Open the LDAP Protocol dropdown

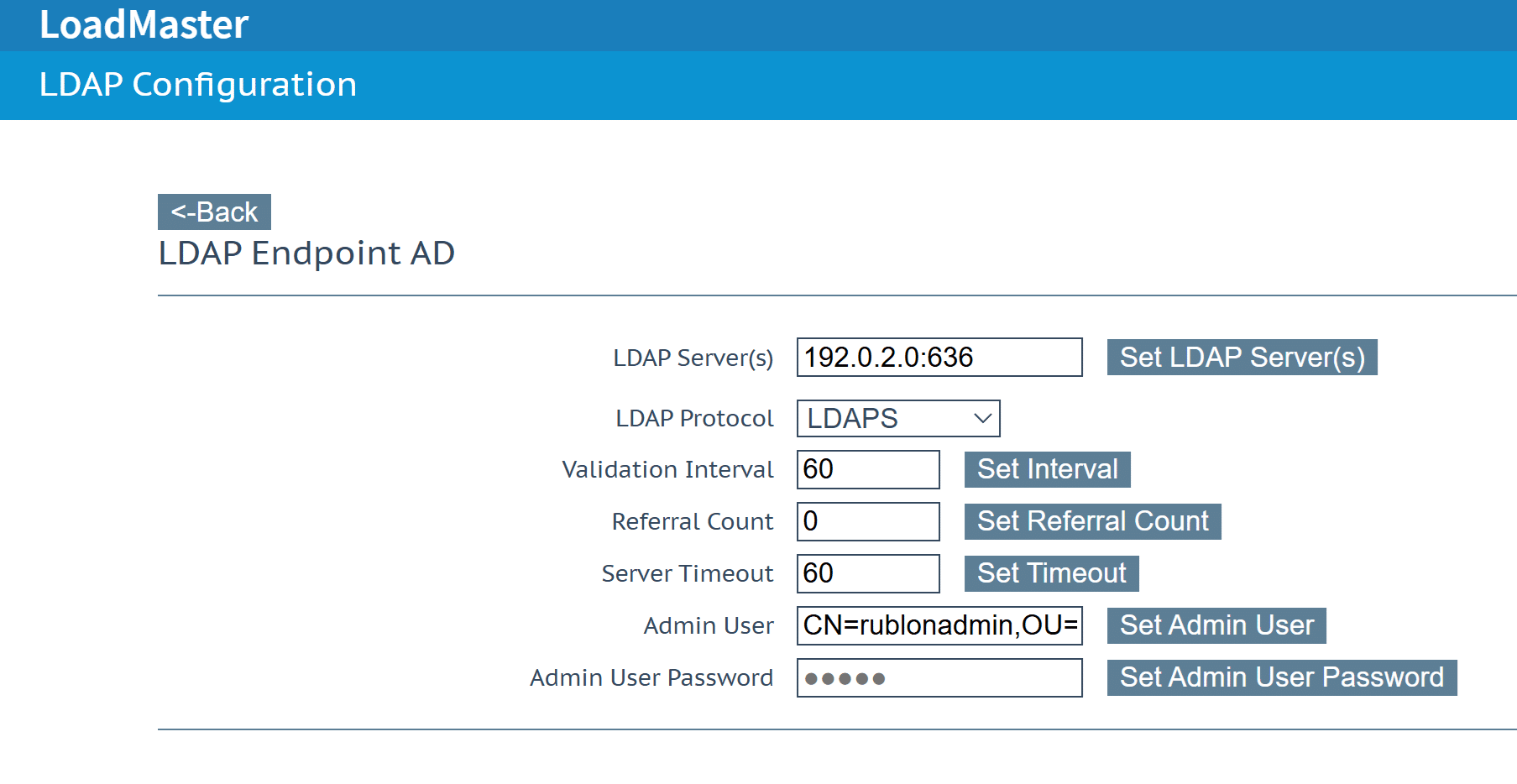point(897,418)
